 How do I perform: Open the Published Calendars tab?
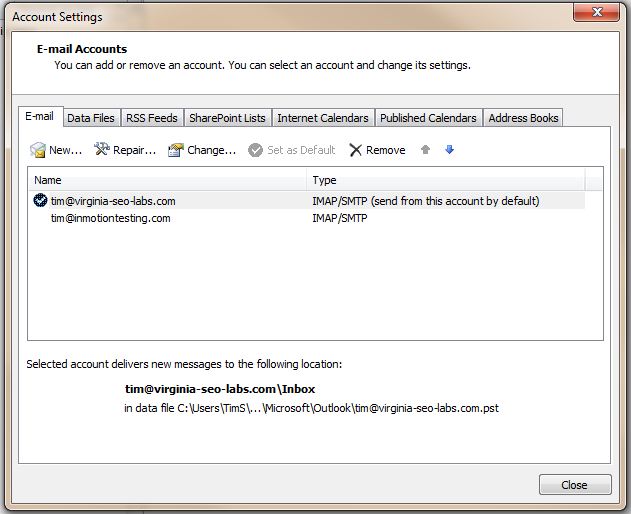point(428,118)
